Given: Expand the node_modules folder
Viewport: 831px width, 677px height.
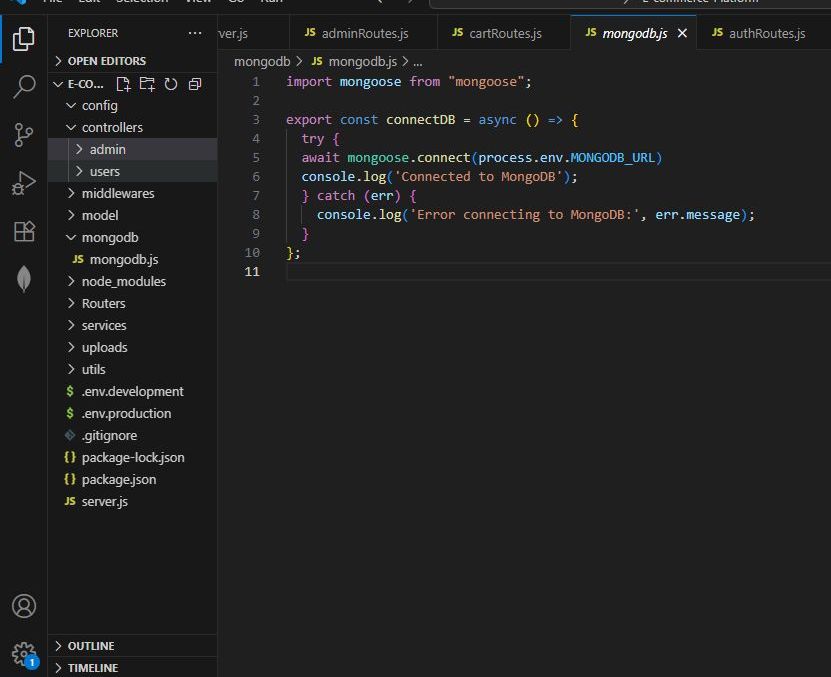Looking at the screenshot, I should tap(132, 282).
